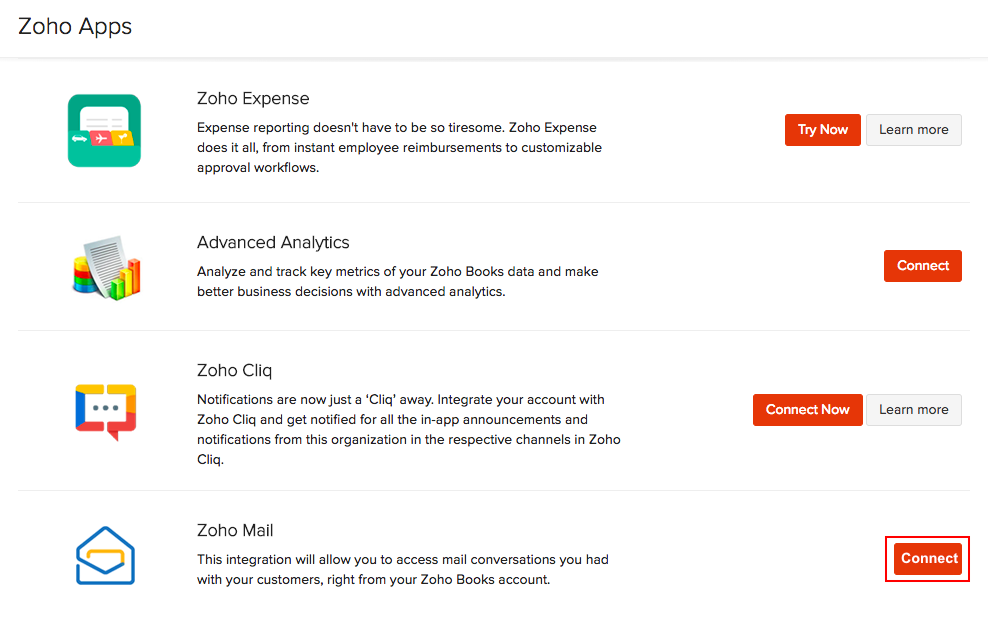Click Learn more next to Zoho Expense
Image resolution: width=988 pixels, height=622 pixels.
(913, 129)
